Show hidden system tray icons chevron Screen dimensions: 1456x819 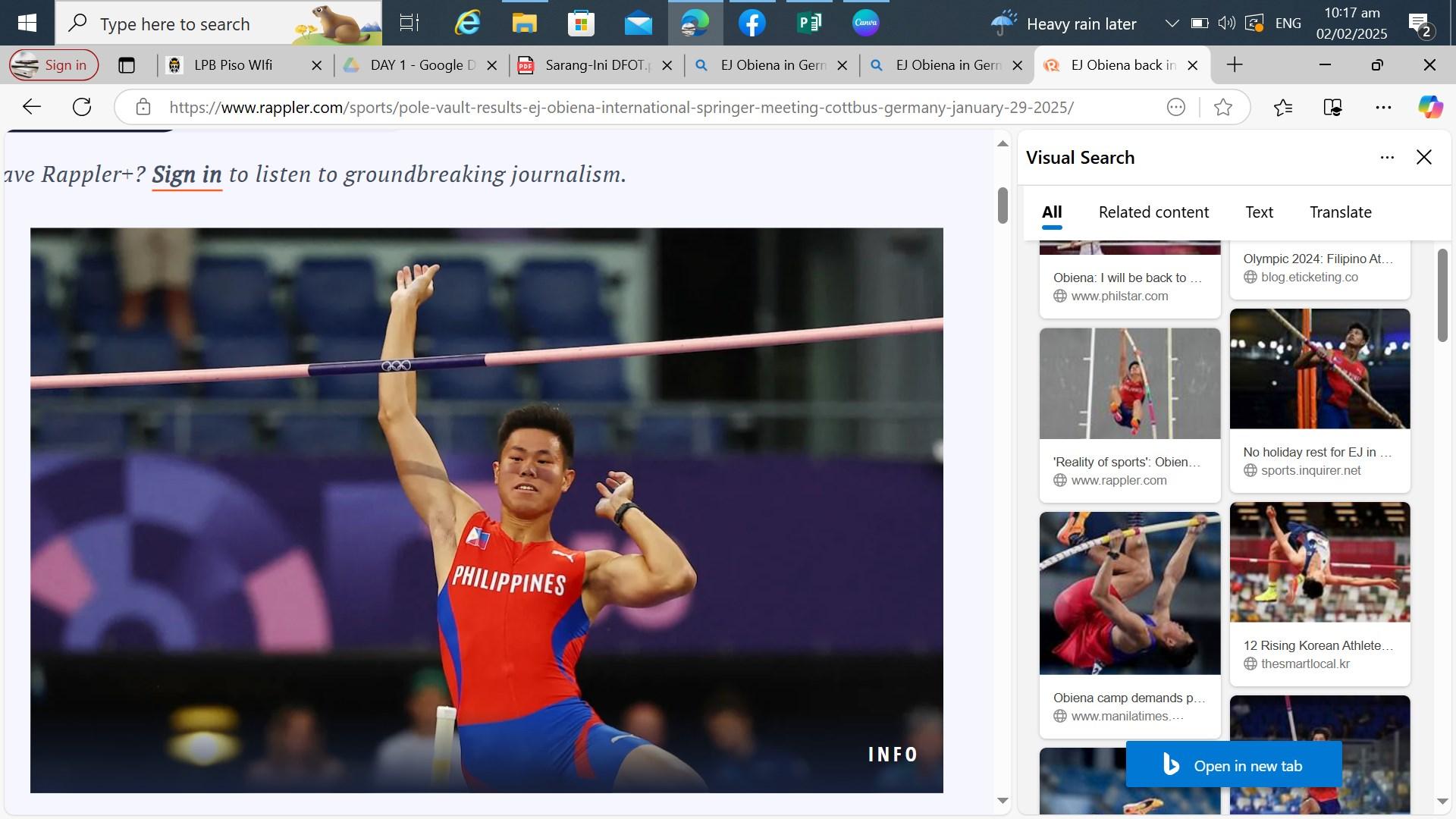coord(1172,24)
